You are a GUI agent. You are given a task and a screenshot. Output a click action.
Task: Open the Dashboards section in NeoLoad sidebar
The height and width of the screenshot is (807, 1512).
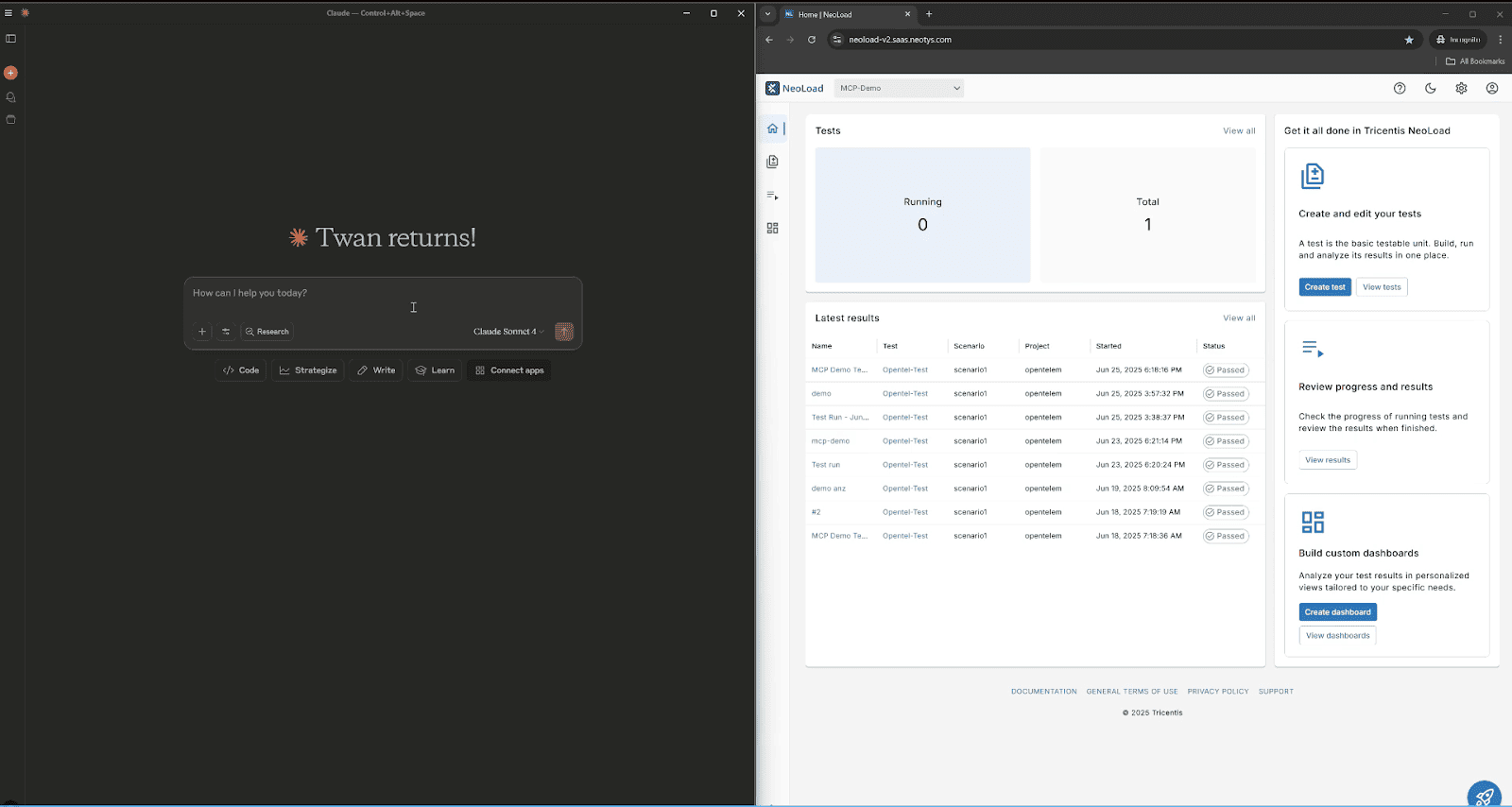point(773,229)
